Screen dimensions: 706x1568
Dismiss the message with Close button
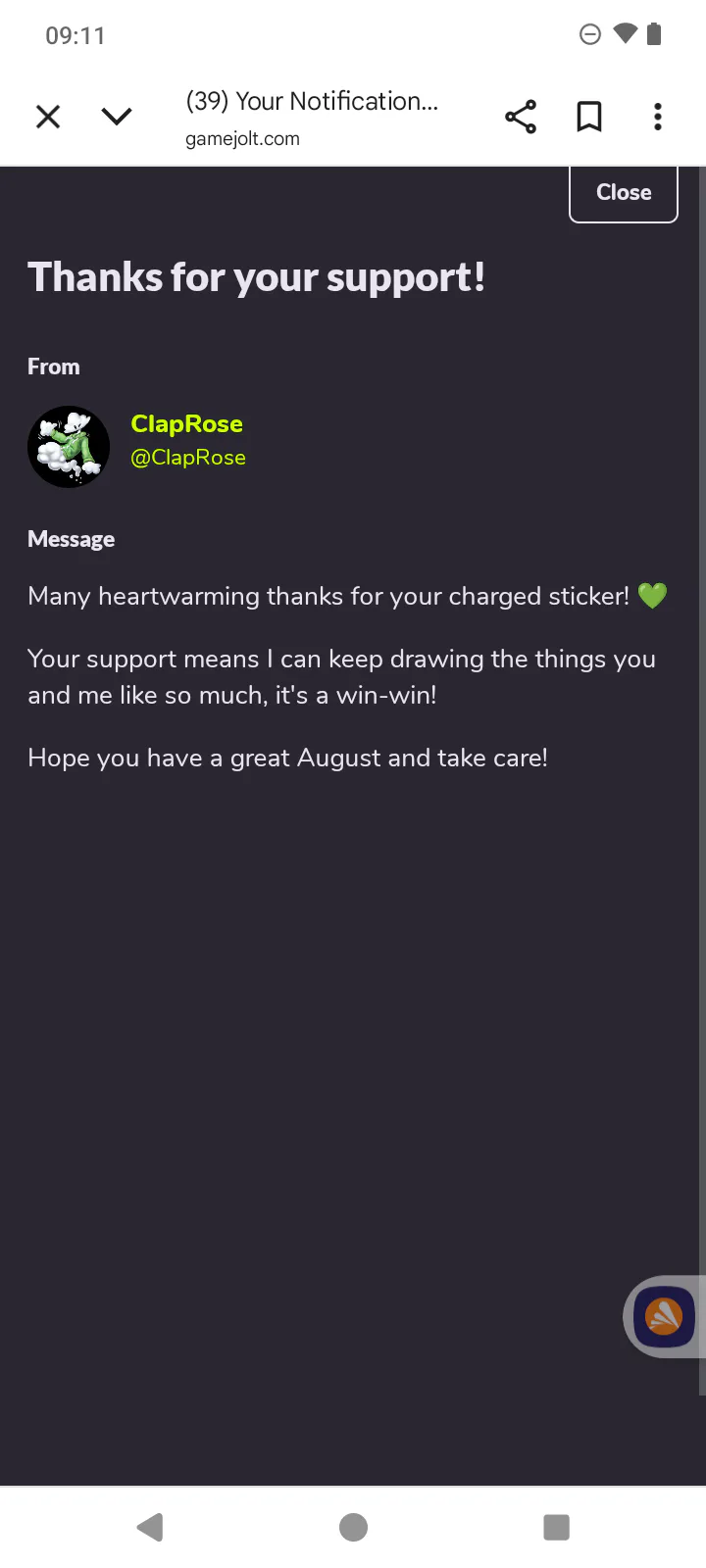pyautogui.click(x=624, y=193)
